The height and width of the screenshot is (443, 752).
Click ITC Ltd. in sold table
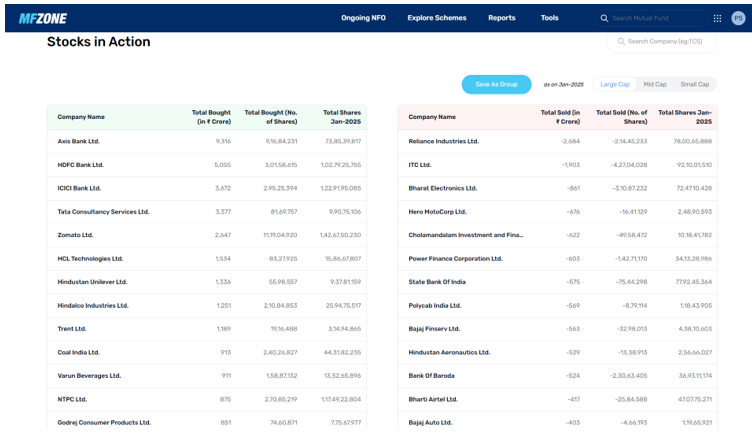pos(420,165)
